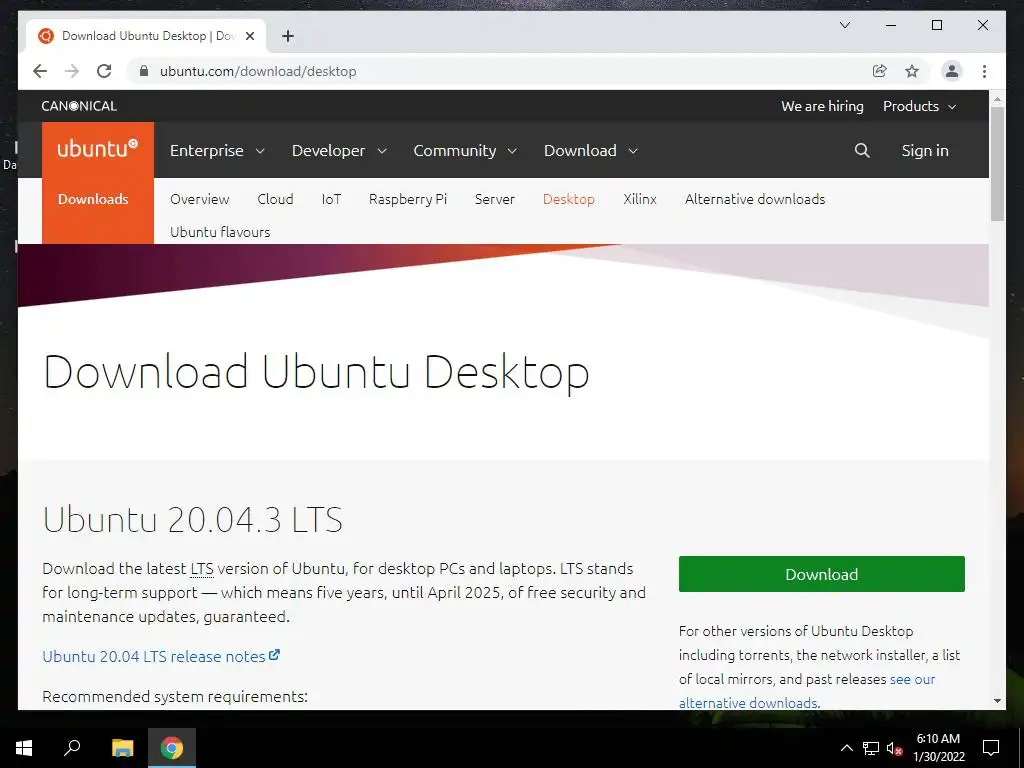Click the taskbar clock and date
Screen dimensions: 1024x768
pyautogui.click(x=938, y=748)
